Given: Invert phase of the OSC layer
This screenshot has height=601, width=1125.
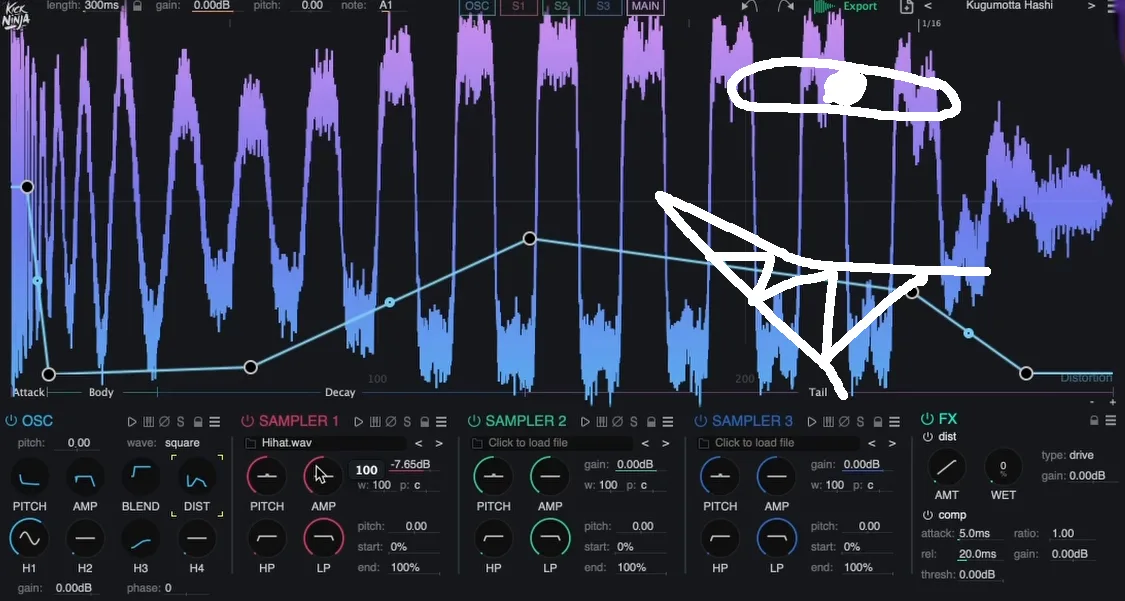Looking at the screenshot, I should (x=164, y=422).
